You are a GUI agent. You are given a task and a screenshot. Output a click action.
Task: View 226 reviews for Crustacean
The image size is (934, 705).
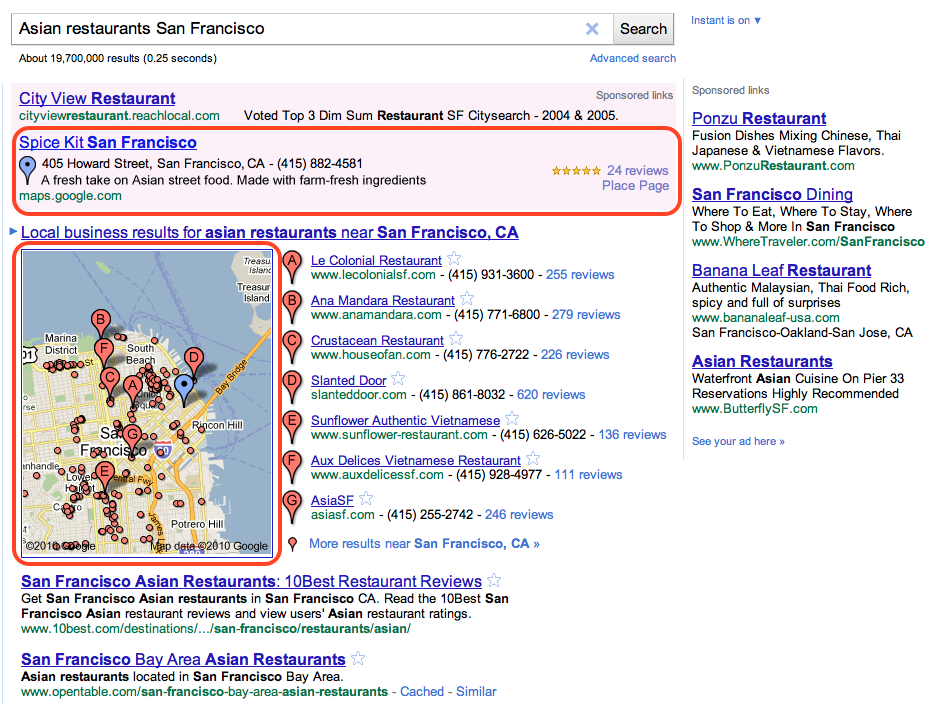(575, 354)
